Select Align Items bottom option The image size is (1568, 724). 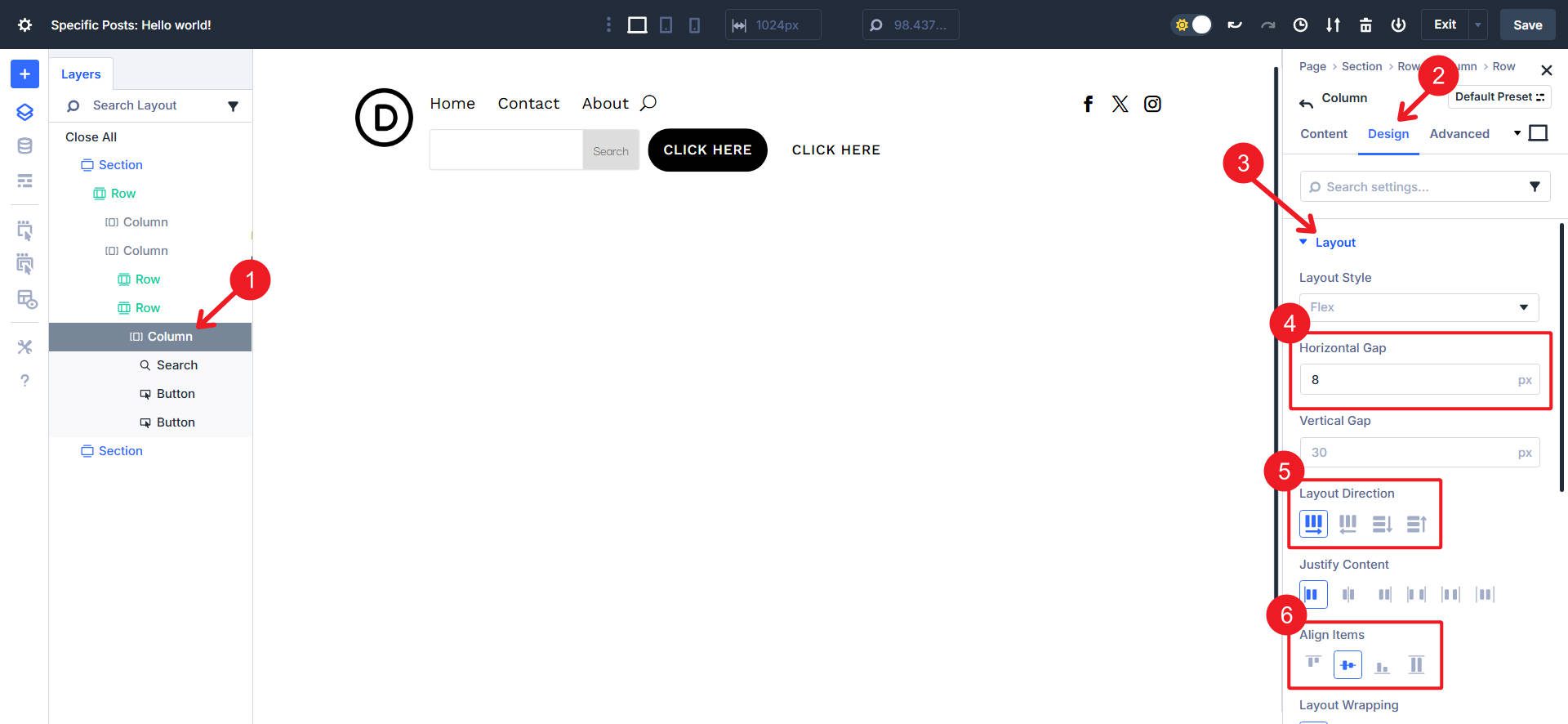point(1382,666)
